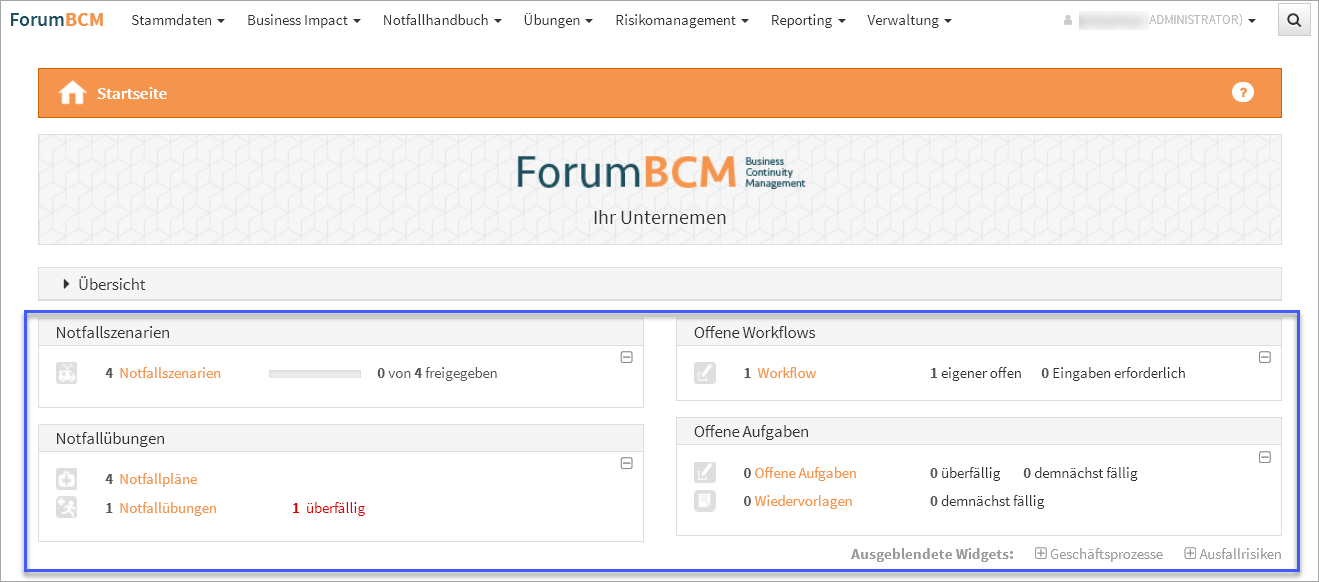This screenshot has width=1319, height=582.
Task: Collapse the Offene Workflows widget
Action: click(1264, 357)
